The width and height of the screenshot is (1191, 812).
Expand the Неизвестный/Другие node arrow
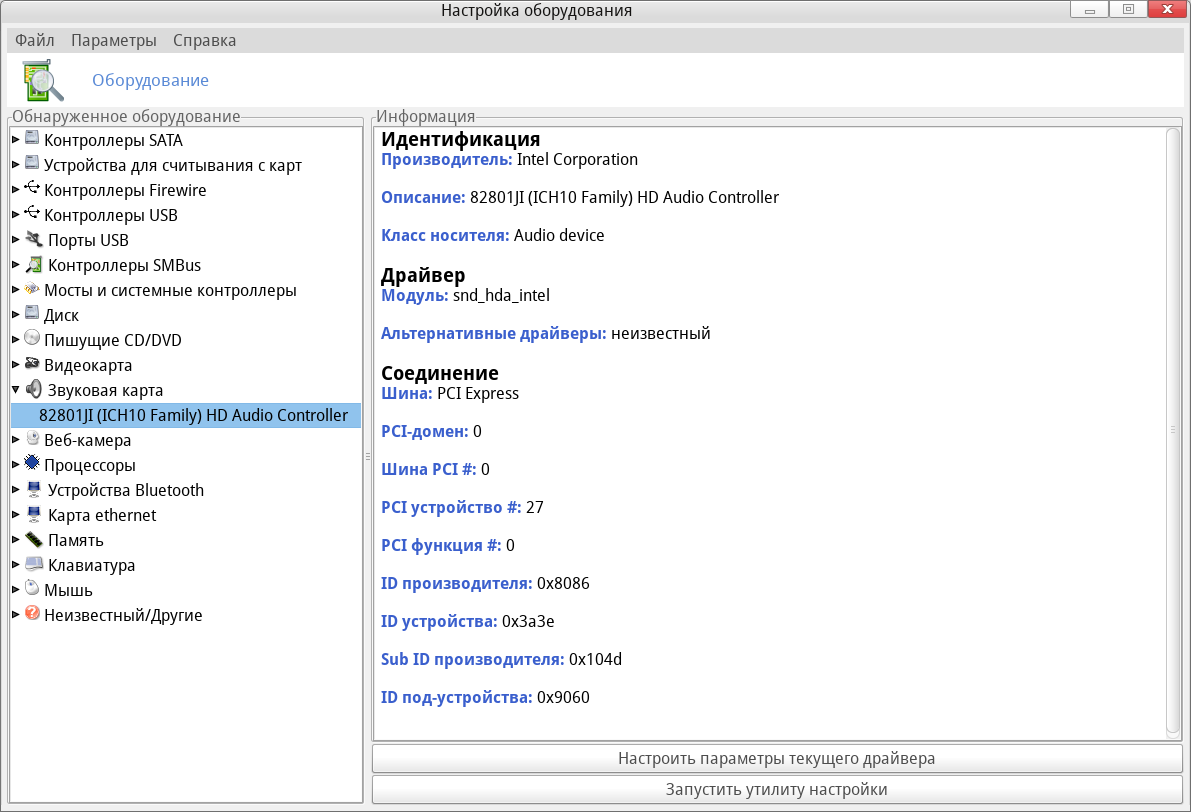click(x=15, y=615)
